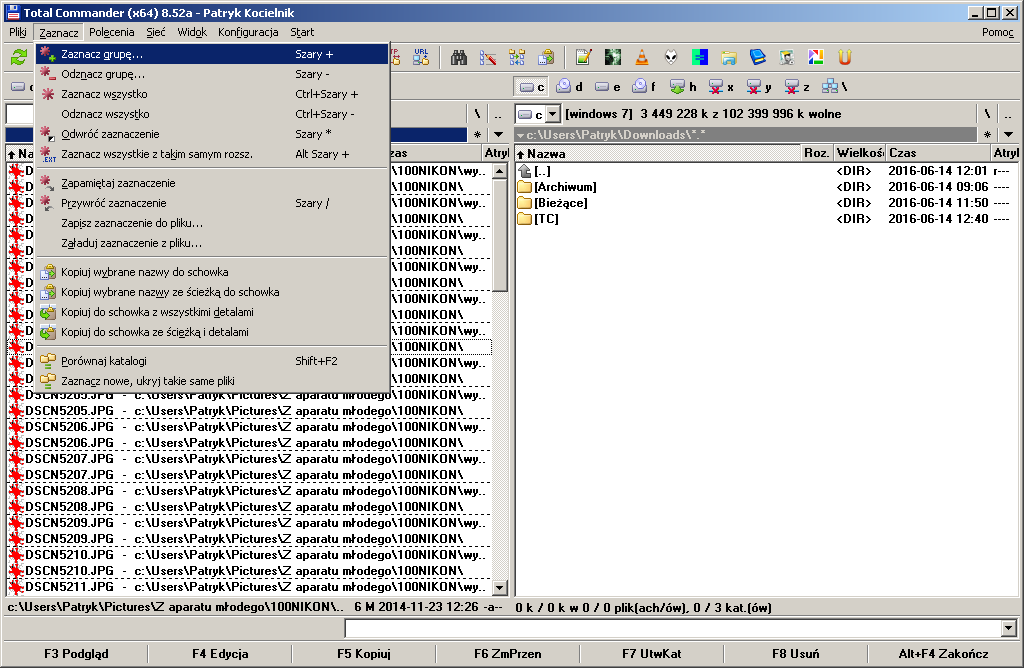Select Zaznacz wszystko menu entry
Screen dimensions: 1024x668
tap(212, 94)
